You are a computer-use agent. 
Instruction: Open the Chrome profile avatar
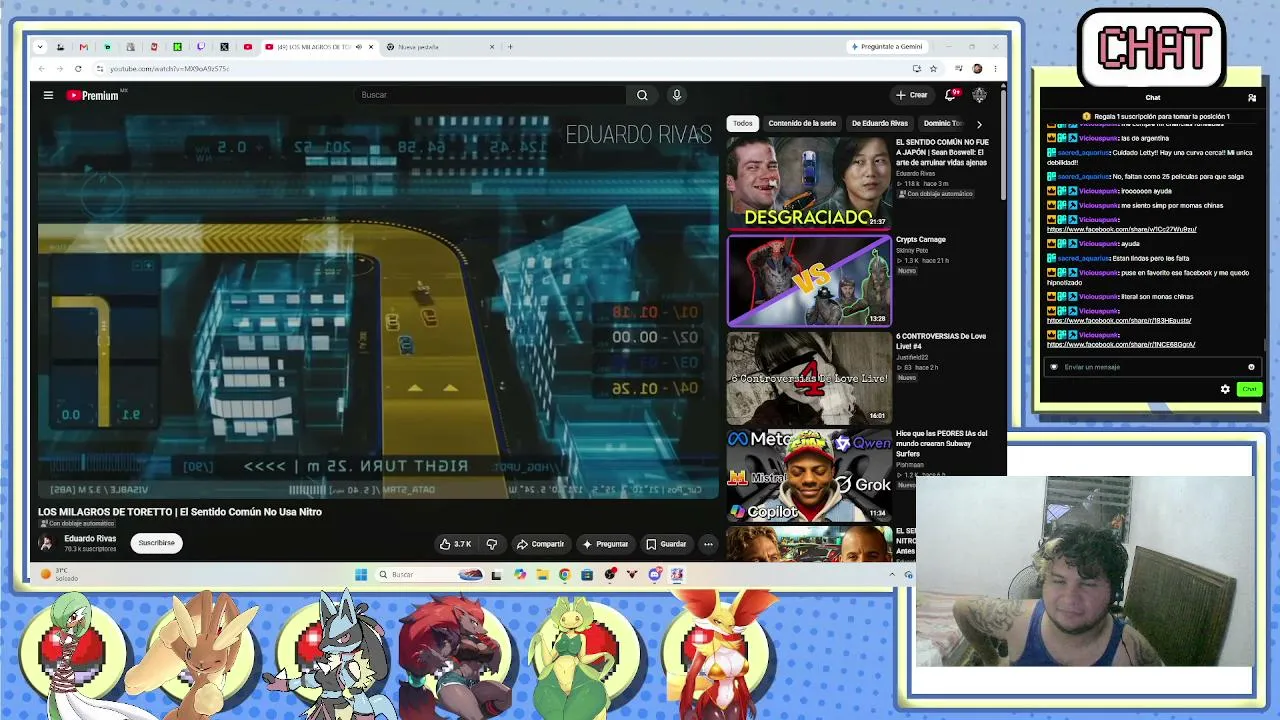tap(977, 69)
